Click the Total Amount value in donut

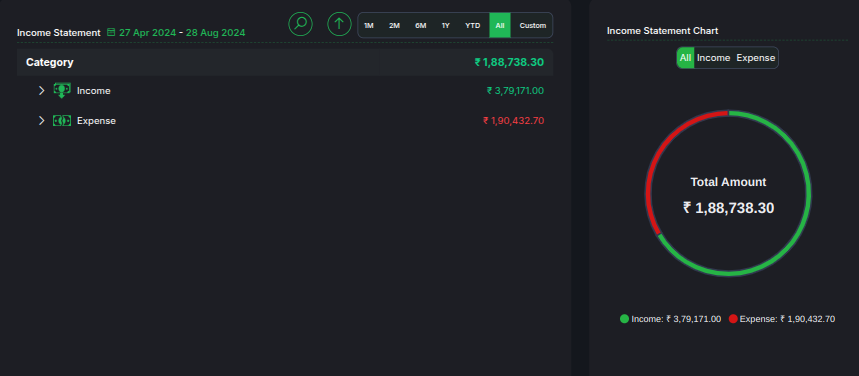point(728,208)
